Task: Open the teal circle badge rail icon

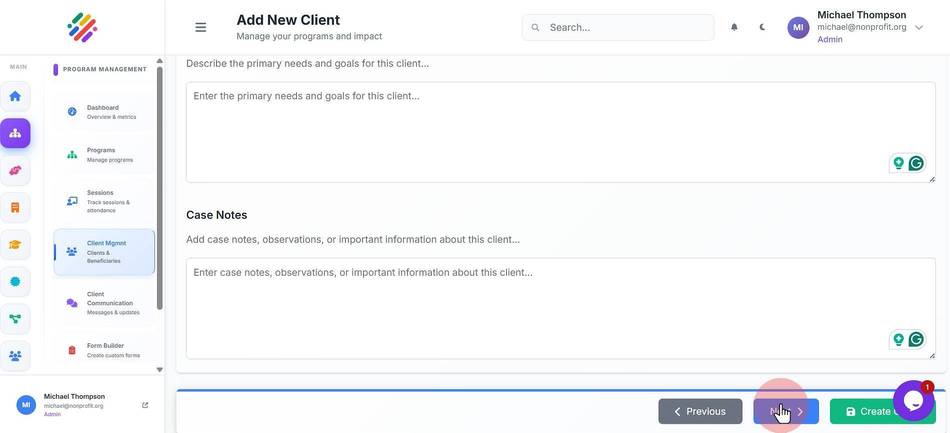Action: [x=15, y=282]
